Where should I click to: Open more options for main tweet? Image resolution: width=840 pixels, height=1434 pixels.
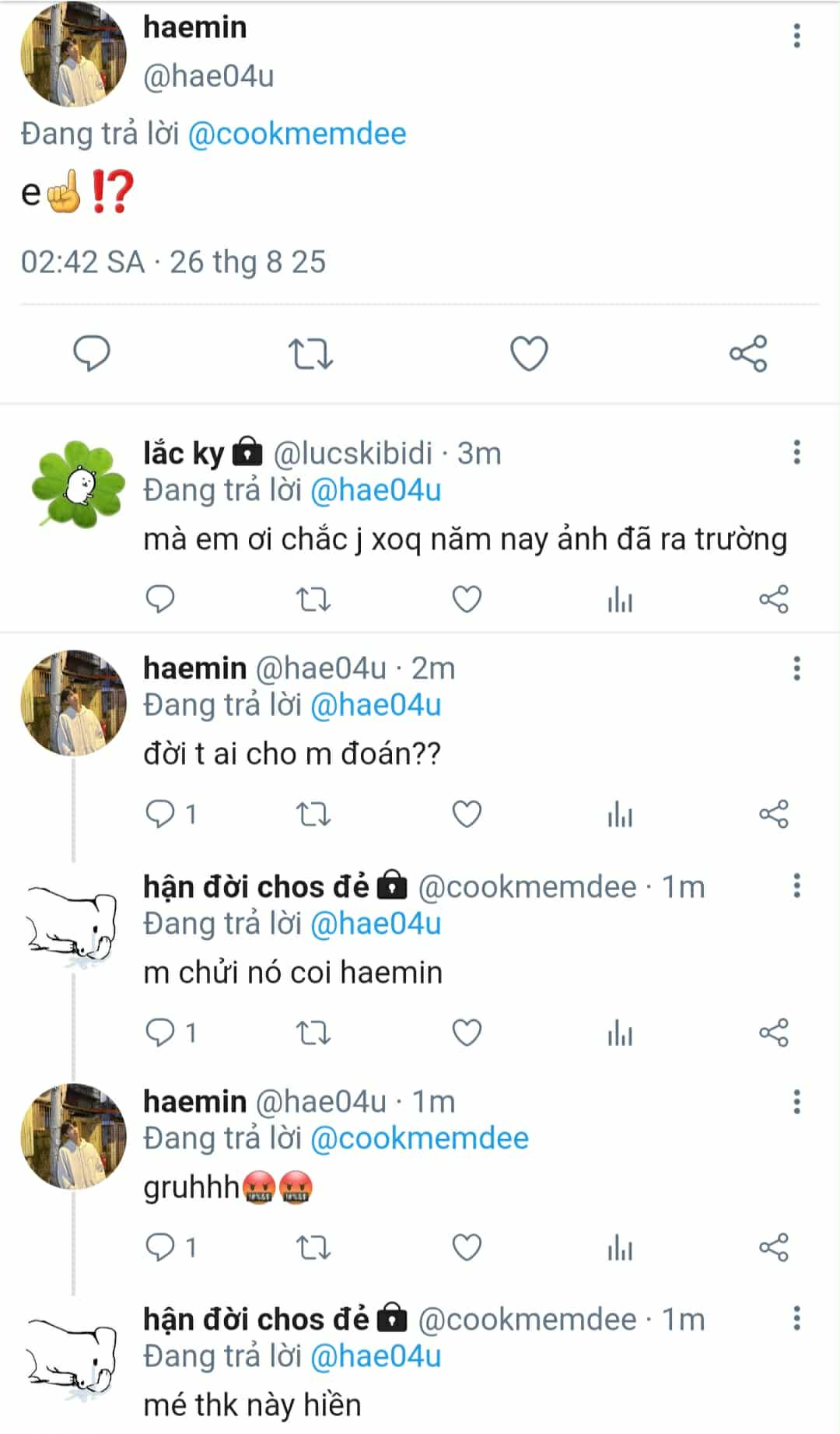[796, 36]
